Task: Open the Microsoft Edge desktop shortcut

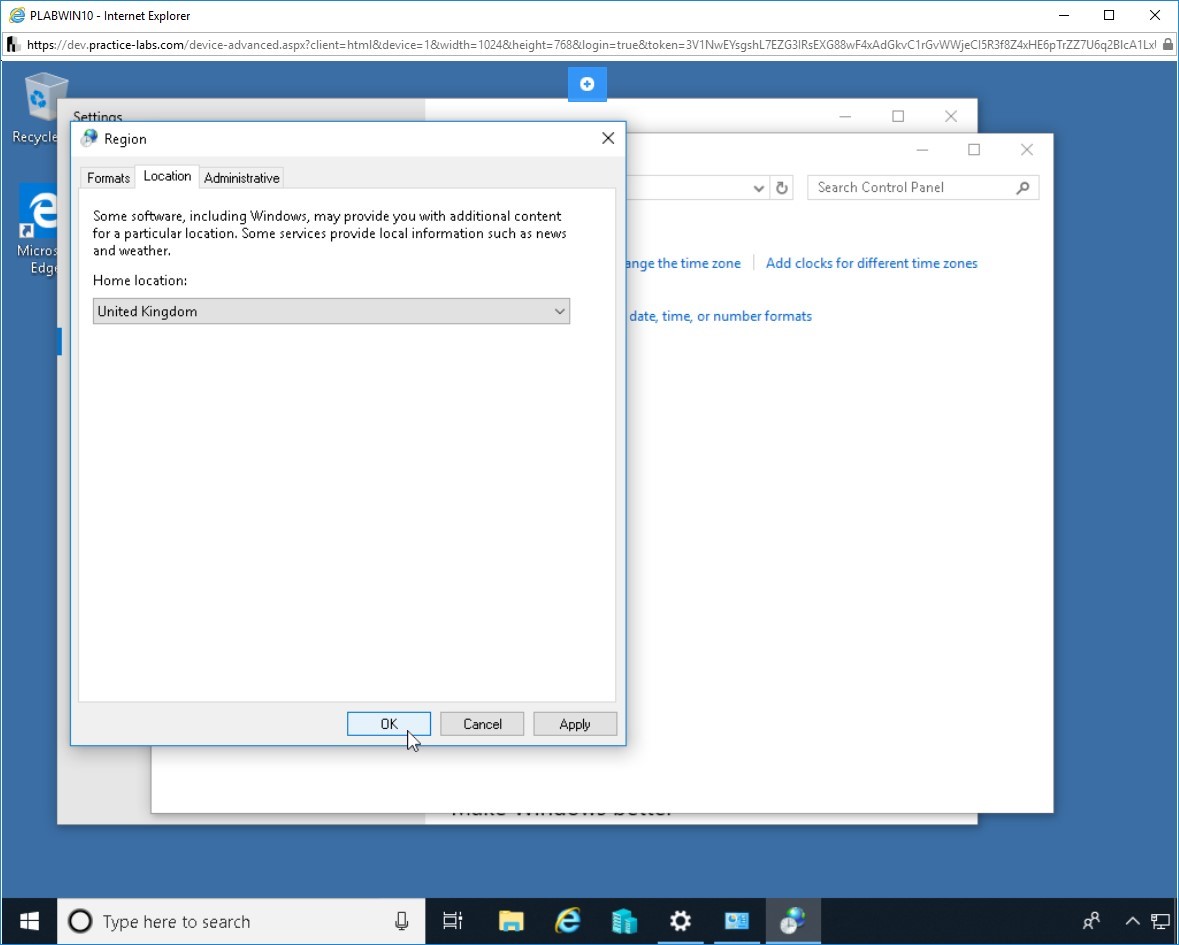Action: point(38,229)
